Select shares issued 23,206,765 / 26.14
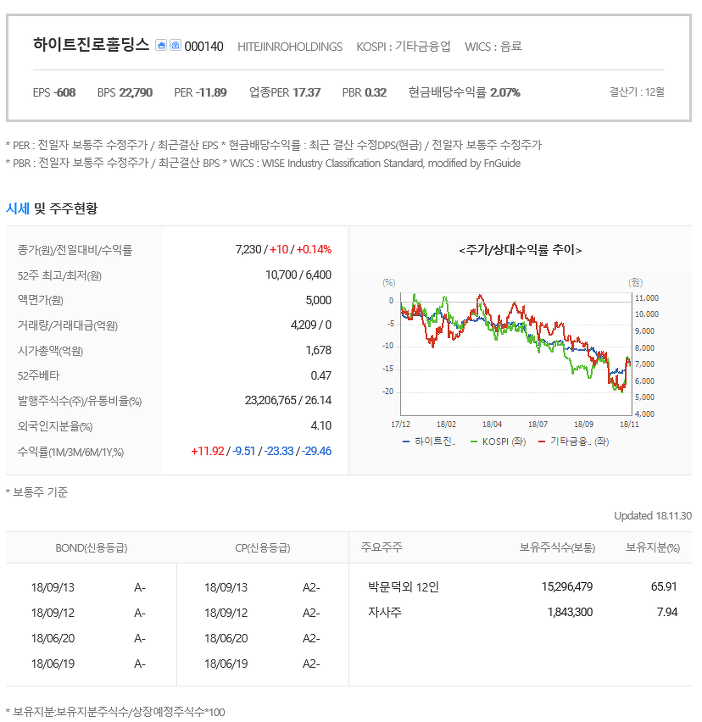 [x=288, y=400]
